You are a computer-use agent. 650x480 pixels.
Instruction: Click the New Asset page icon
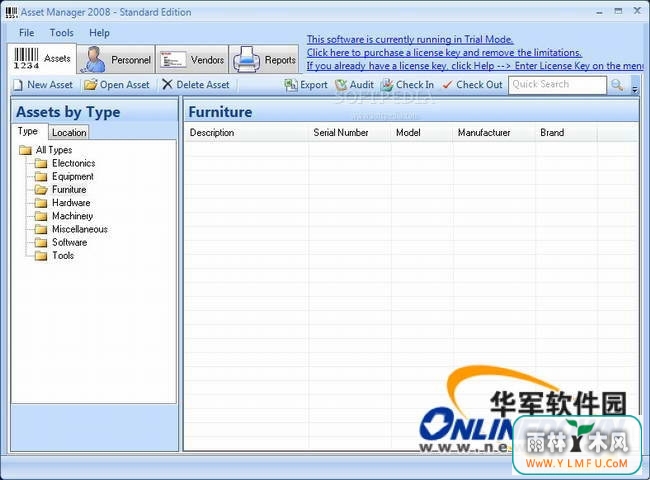coord(18,85)
